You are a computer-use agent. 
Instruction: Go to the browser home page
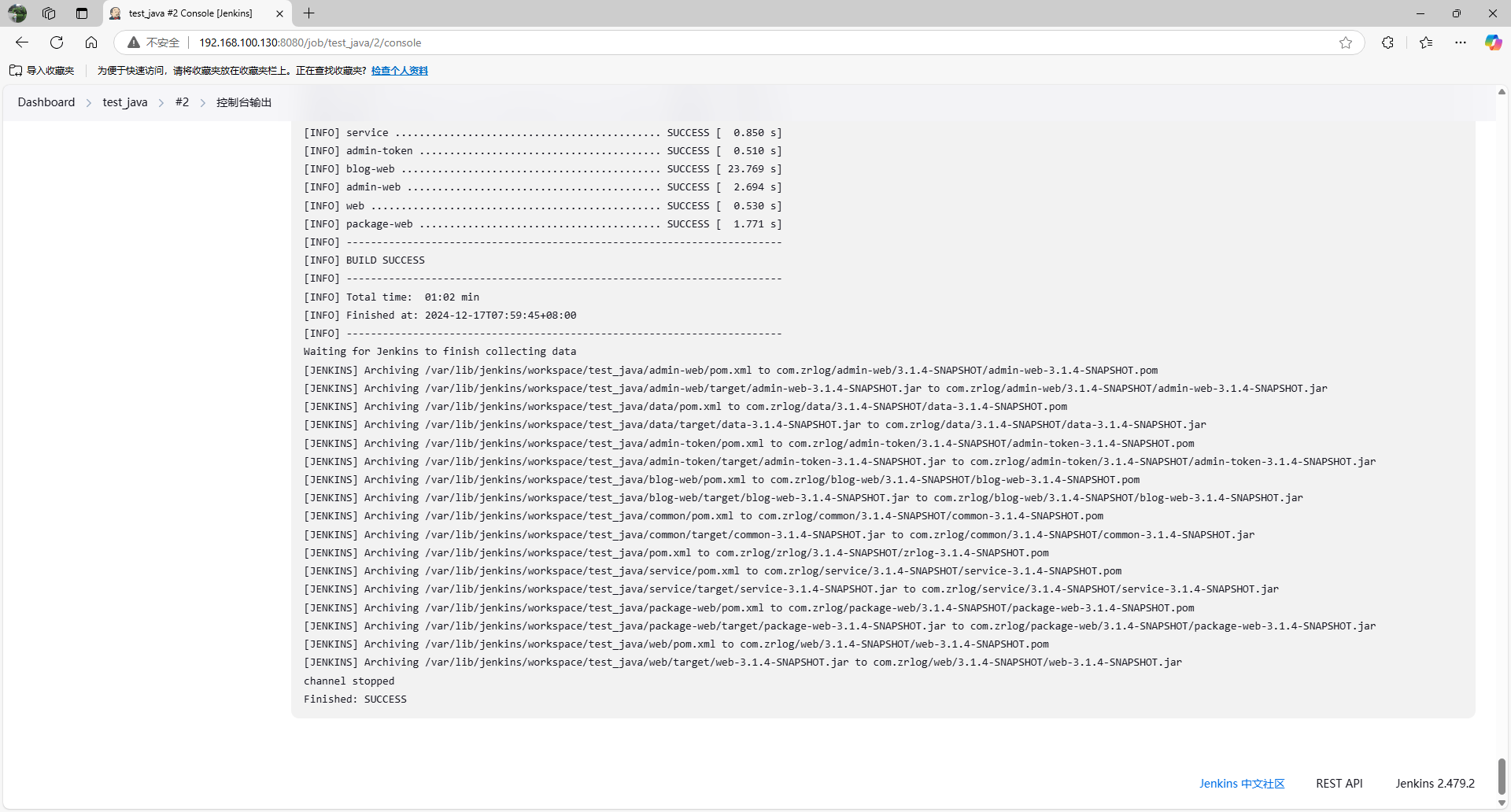[91, 42]
